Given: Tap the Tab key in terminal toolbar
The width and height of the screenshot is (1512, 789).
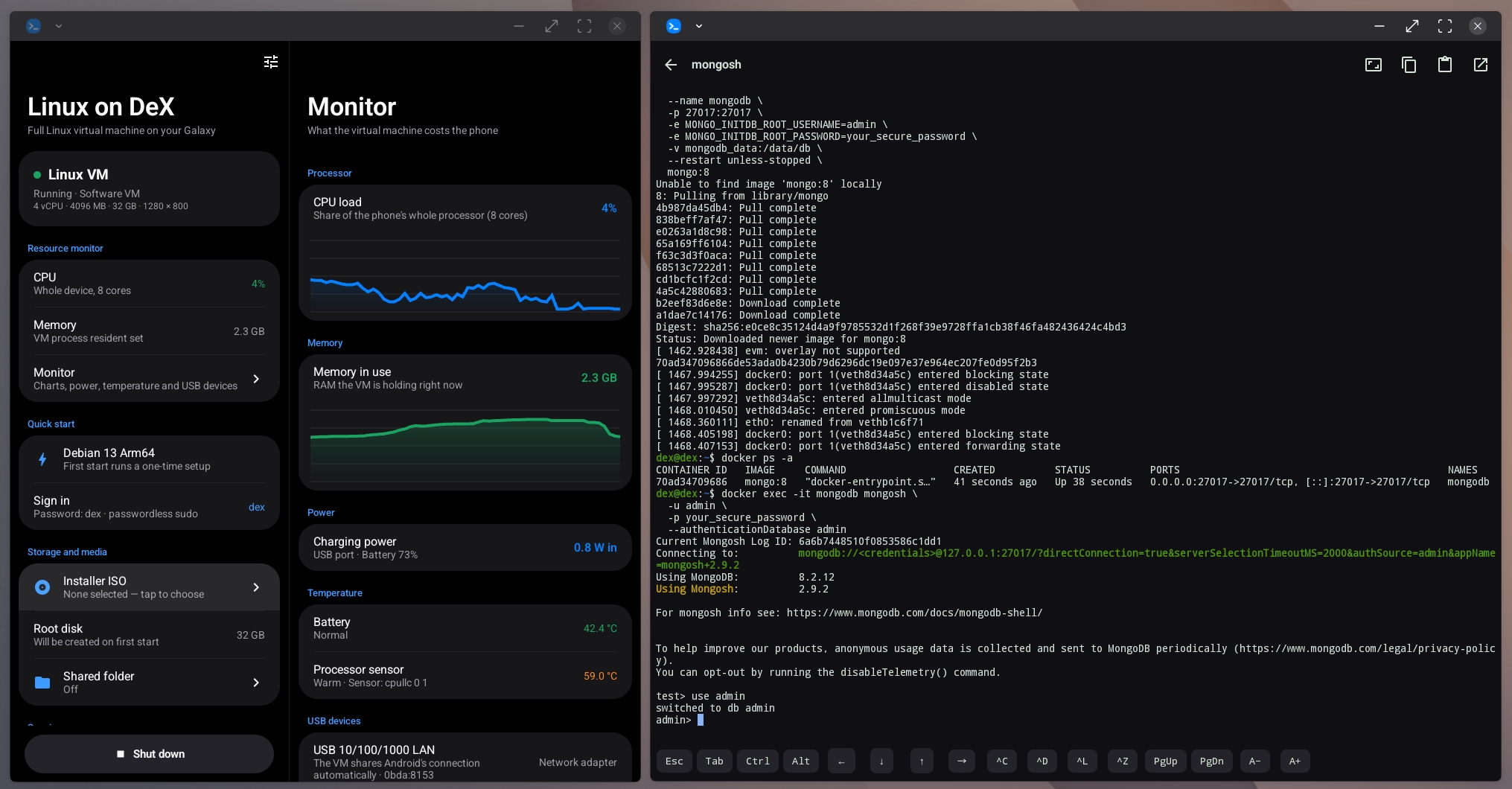Looking at the screenshot, I should point(715,761).
